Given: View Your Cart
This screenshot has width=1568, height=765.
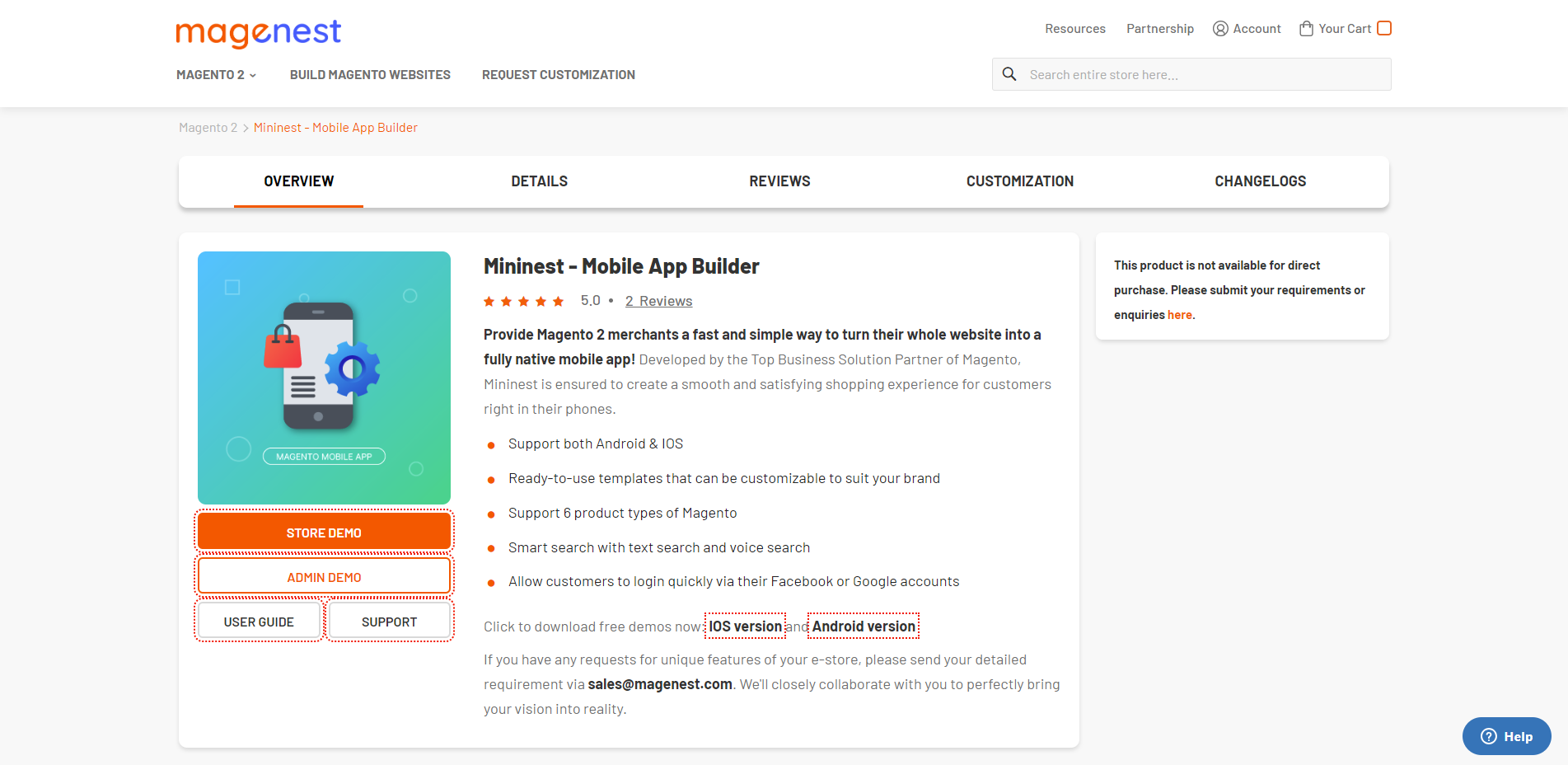Looking at the screenshot, I should tap(1345, 29).
